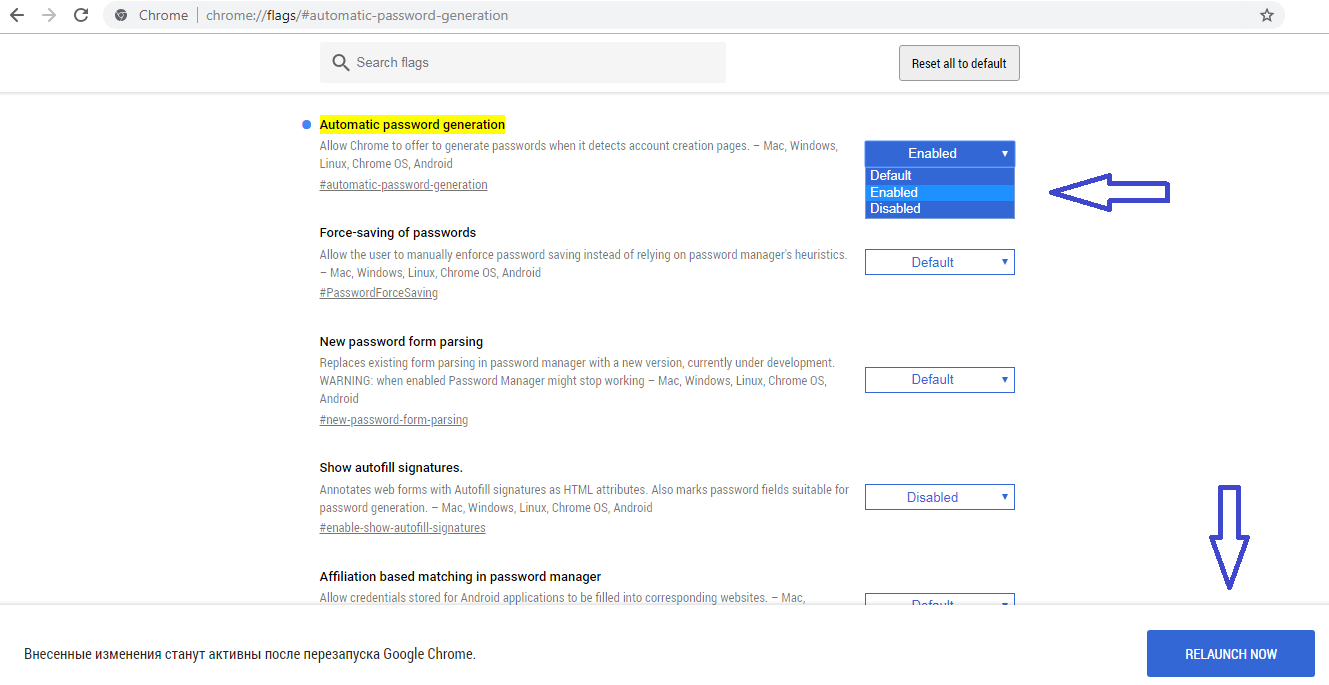This screenshot has width=1329, height=685.
Task: Click the browser forward arrow
Action: point(49,15)
